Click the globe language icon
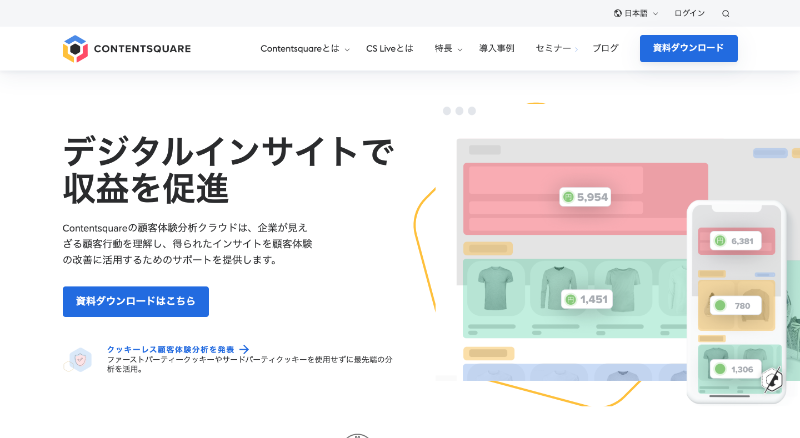 (x=618, y=14)
